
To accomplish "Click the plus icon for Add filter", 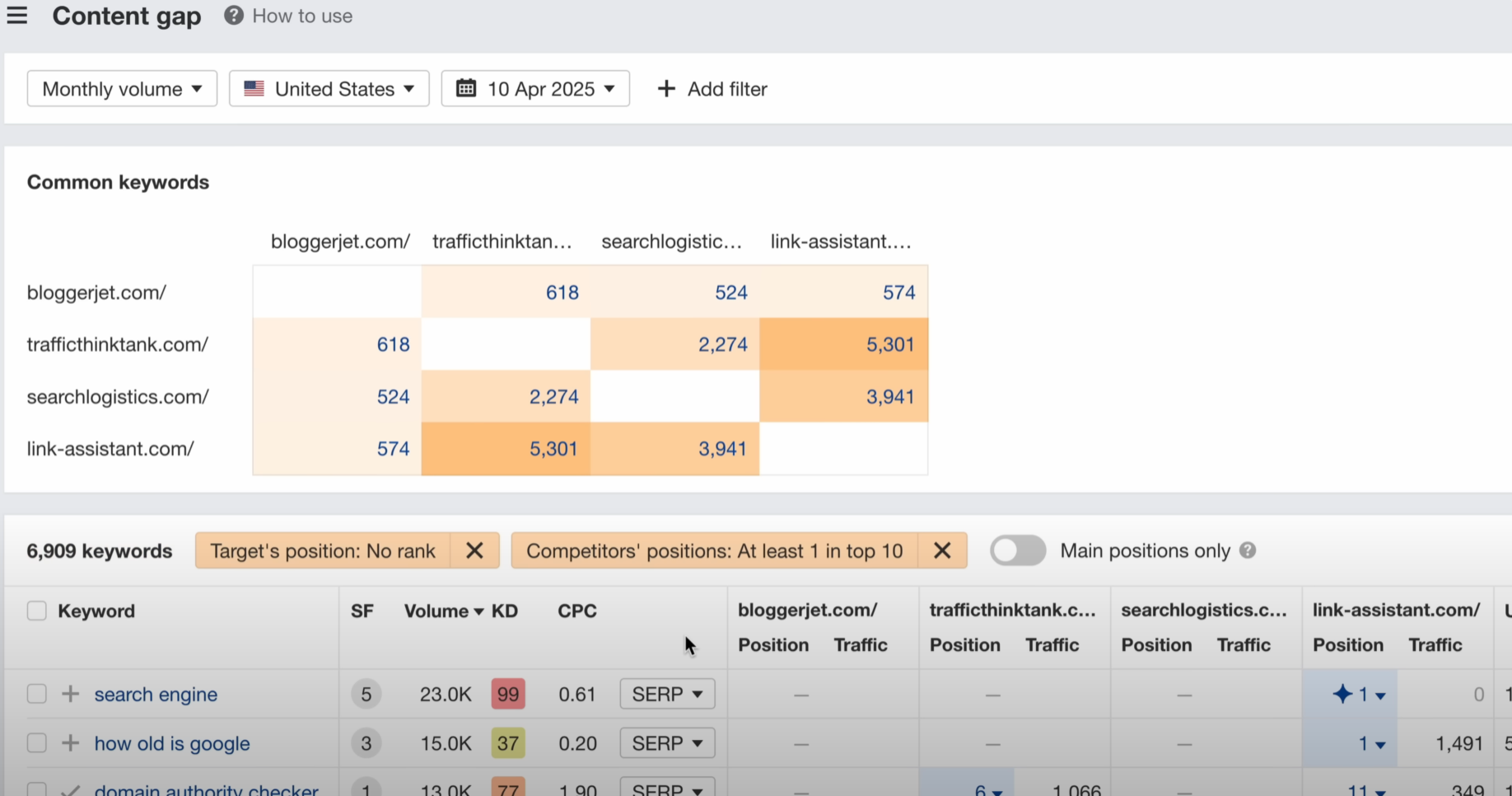I will 666,89.
